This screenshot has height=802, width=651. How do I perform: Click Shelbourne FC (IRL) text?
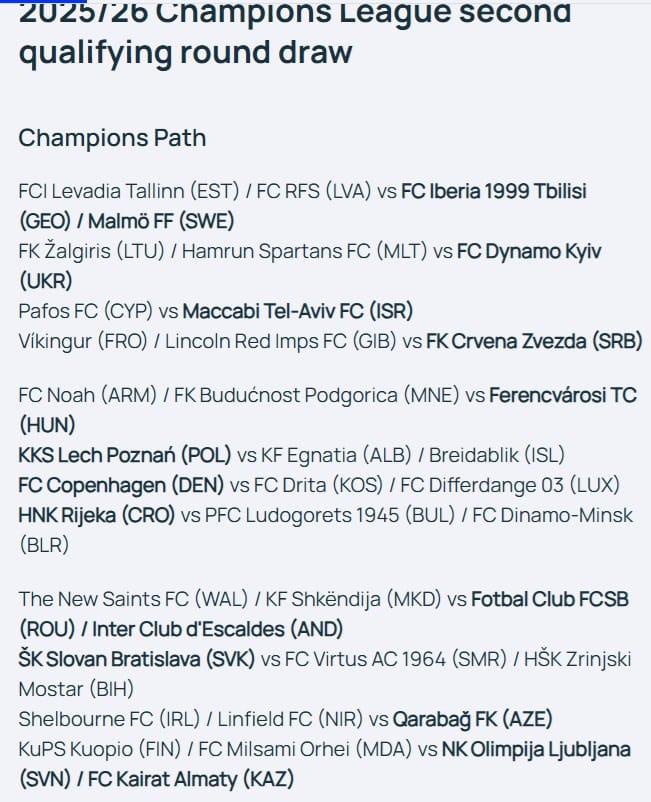[109, 719]
